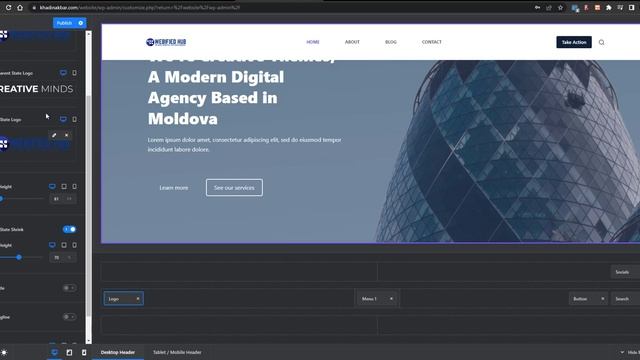The height and width of the screenshot is (360, 640).
Task: Click shrink Height value input
Action: (57, 258)
